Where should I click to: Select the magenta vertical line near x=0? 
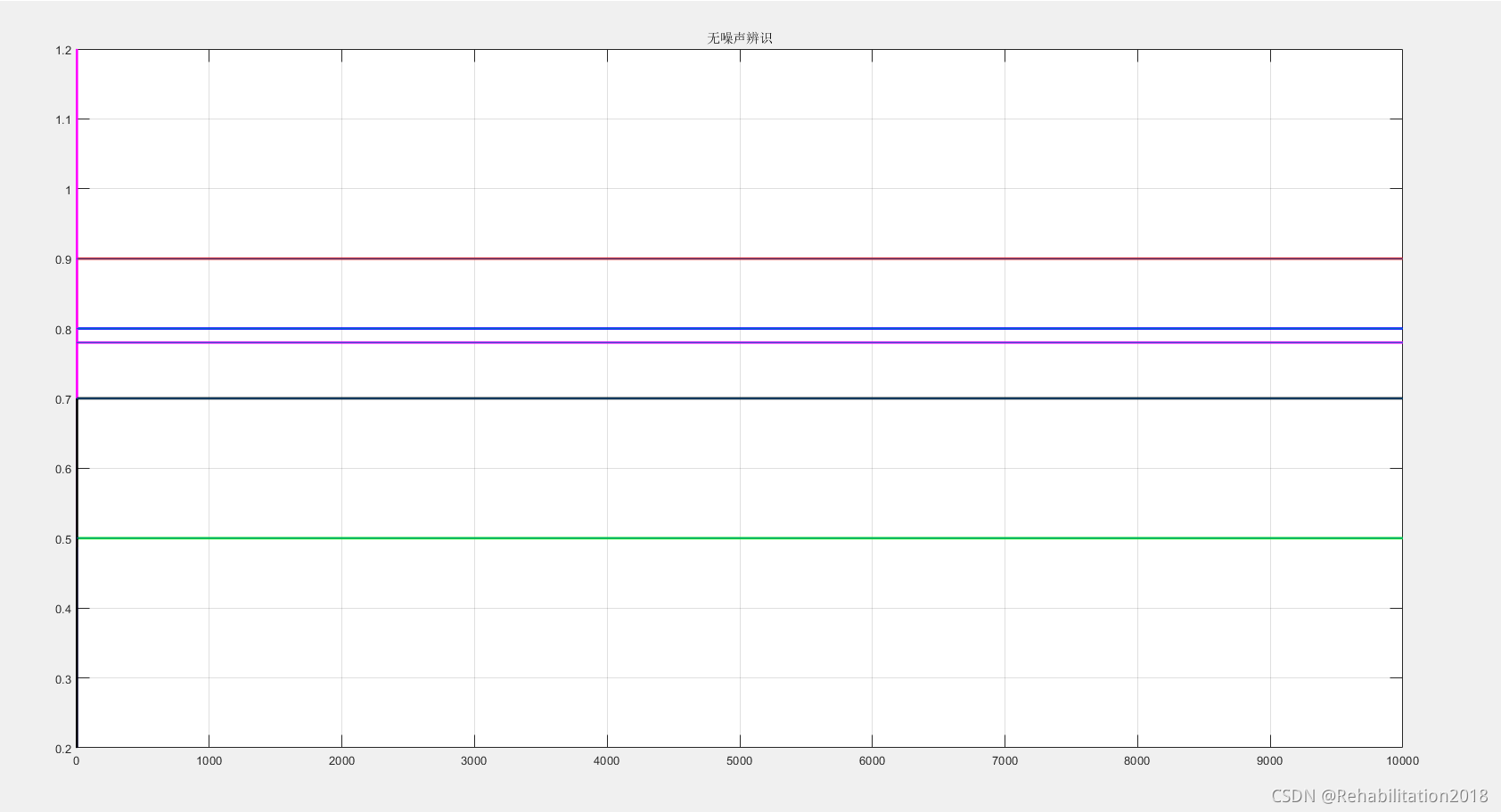78,223
